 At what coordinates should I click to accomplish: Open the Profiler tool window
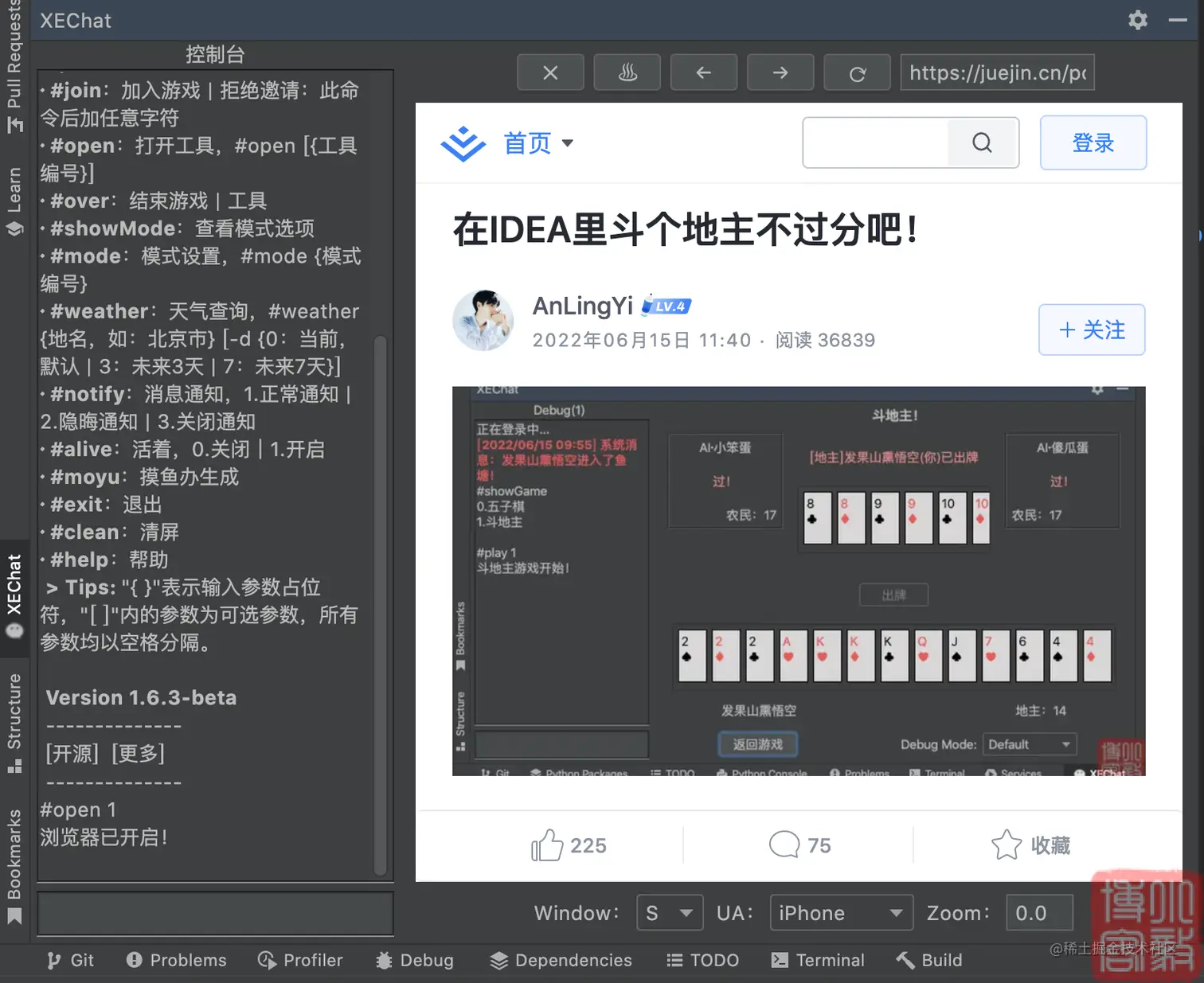tap(301, 961)
